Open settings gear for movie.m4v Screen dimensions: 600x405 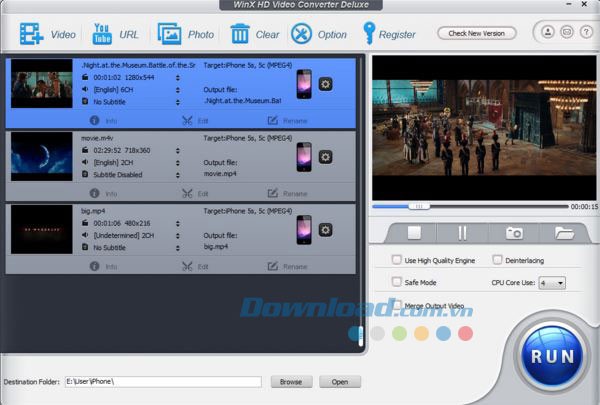click(325, 157)
